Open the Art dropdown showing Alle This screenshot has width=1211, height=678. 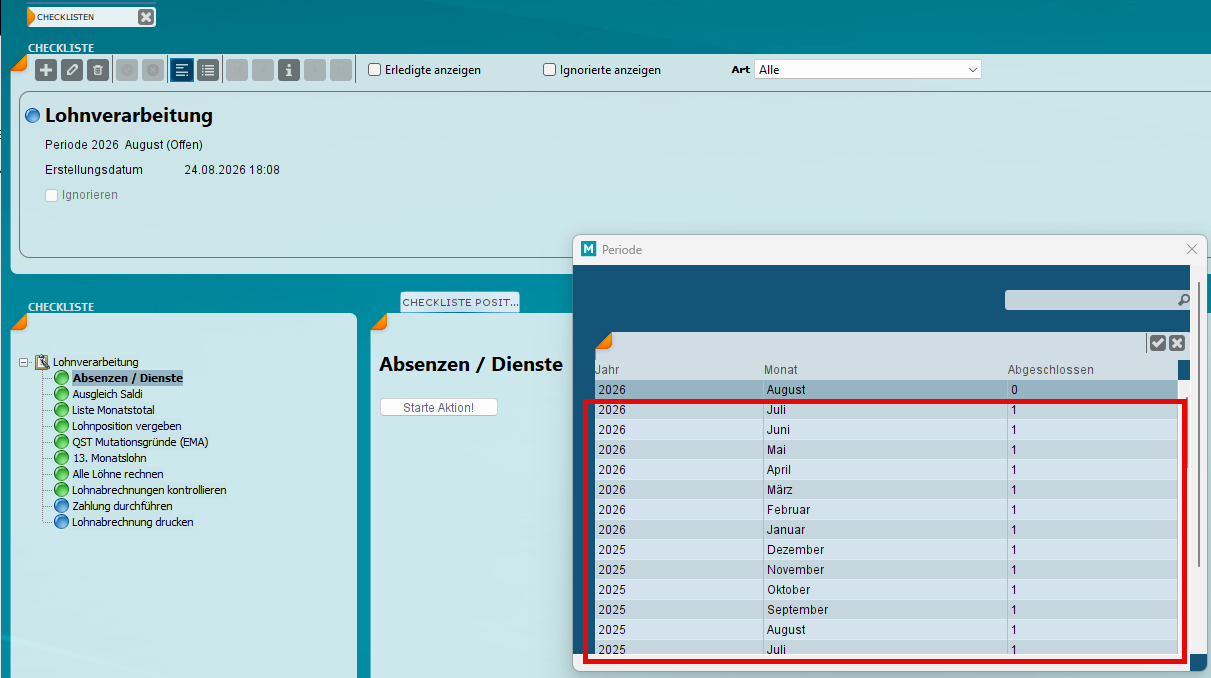pos(868,70)
